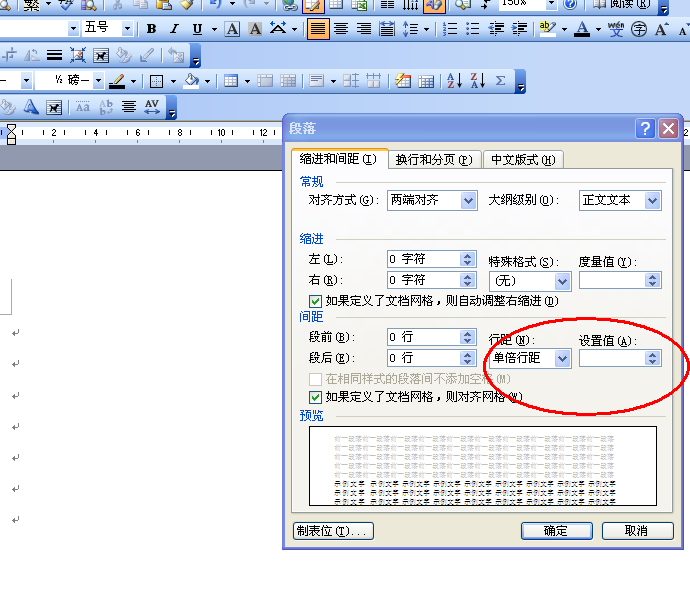This screenshot has width=690, height=600.
Task: Justify paragraph alignment on toolbar
Action: [x=318, y=29]
